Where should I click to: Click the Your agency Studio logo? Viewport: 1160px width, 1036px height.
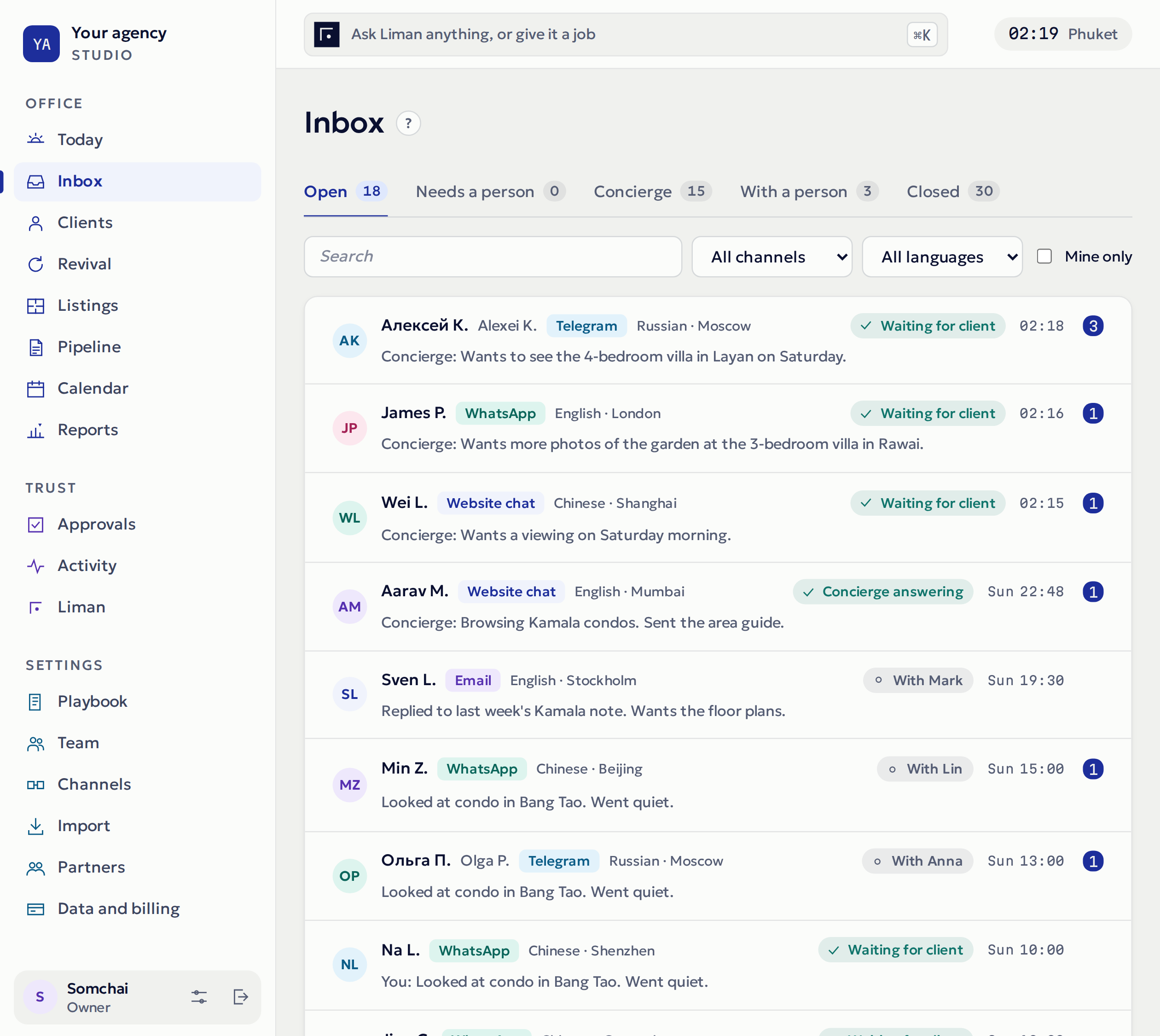click(x=41, y=44)
